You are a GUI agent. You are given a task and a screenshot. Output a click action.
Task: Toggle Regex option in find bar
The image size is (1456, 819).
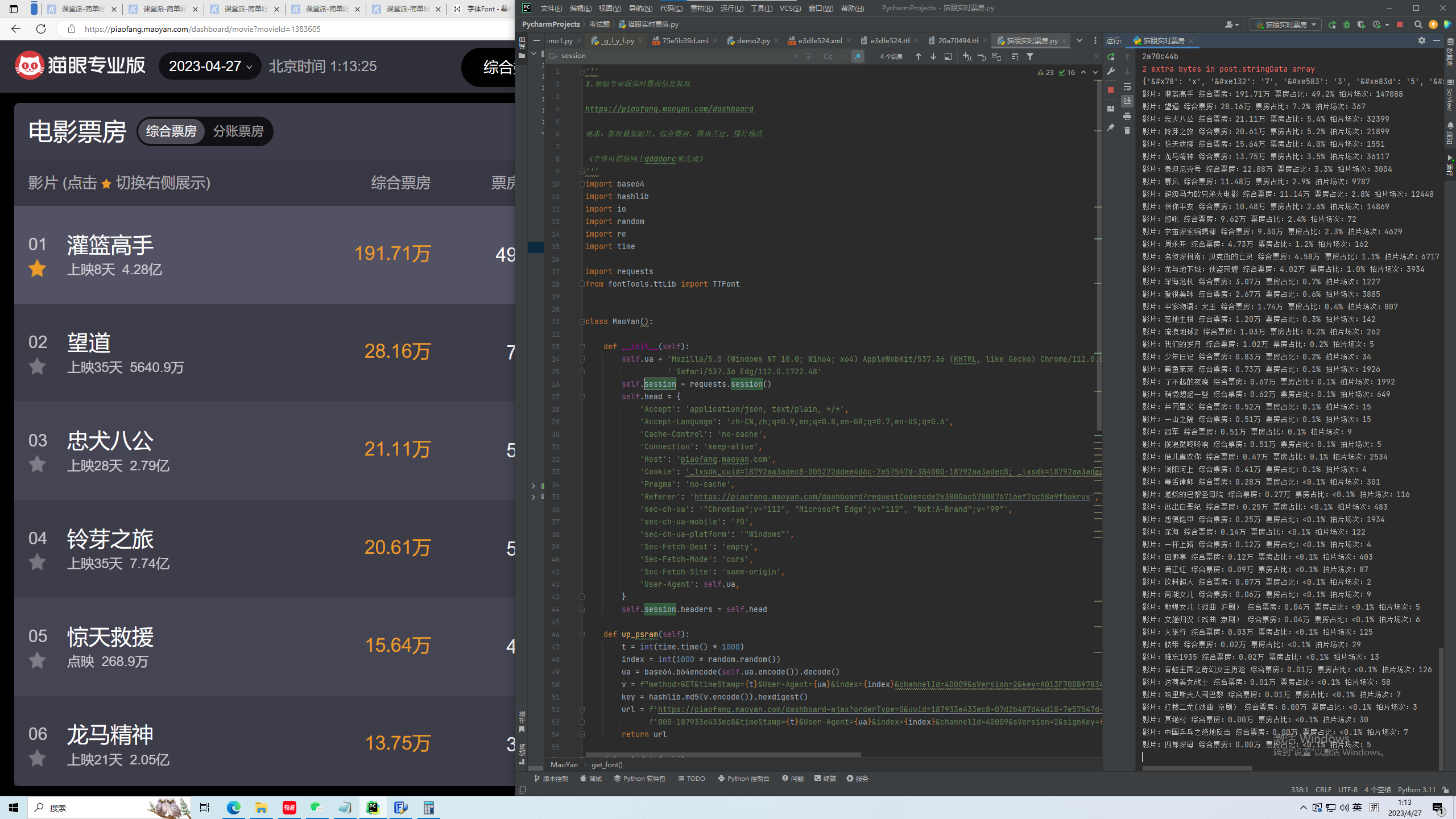[858, 56]
